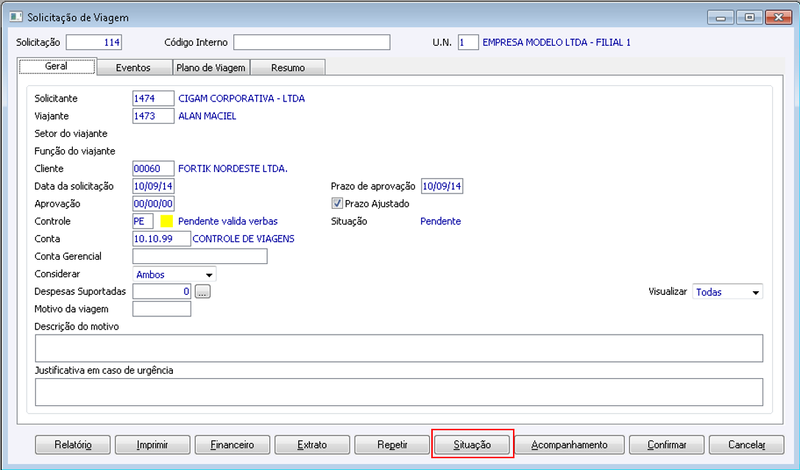The width and height of the screenshot is (800, 470).
Task: Switch to the Geral tab
Action: coord(57,66)
